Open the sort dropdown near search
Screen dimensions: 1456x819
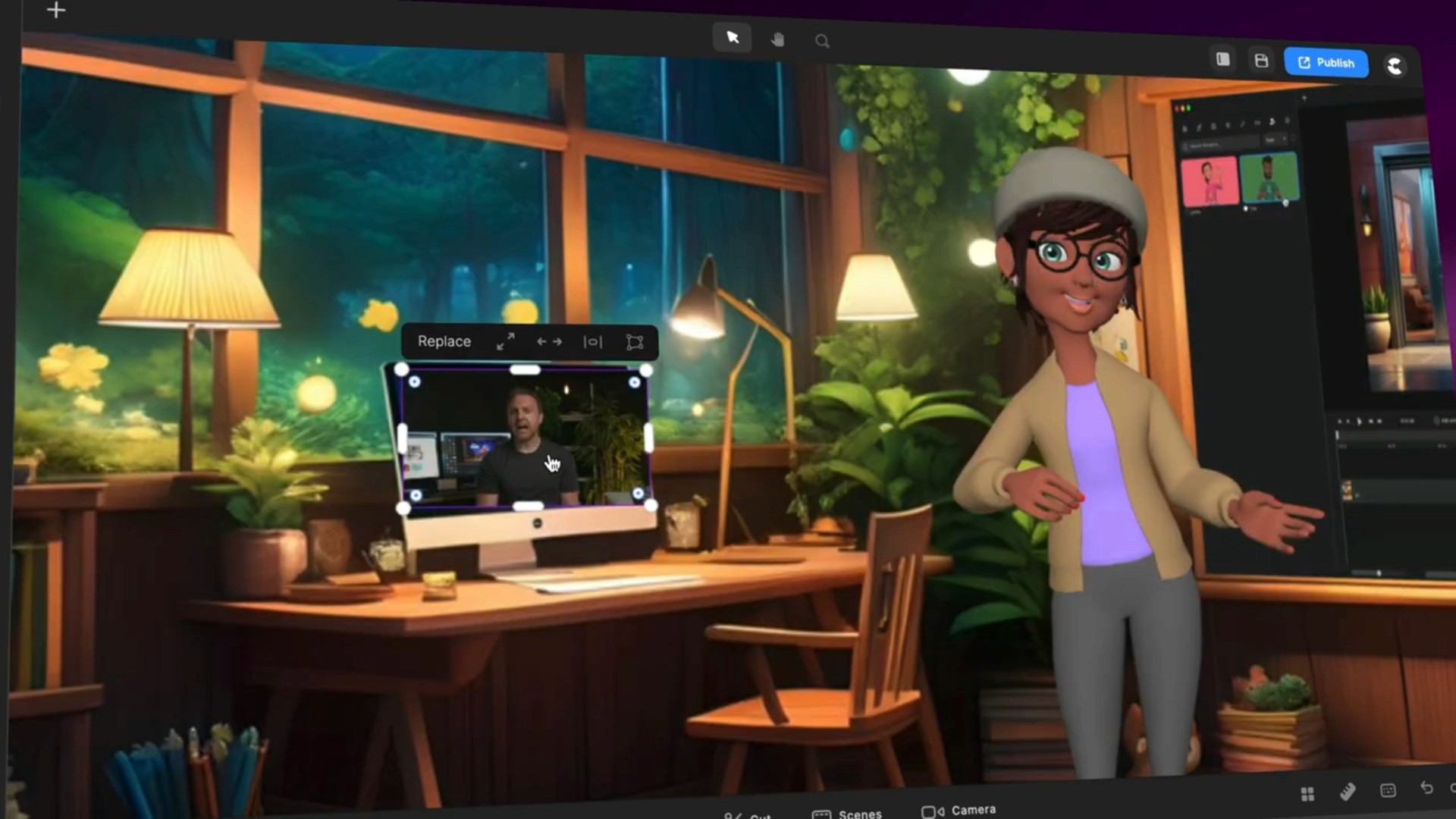coord(1275,140)
